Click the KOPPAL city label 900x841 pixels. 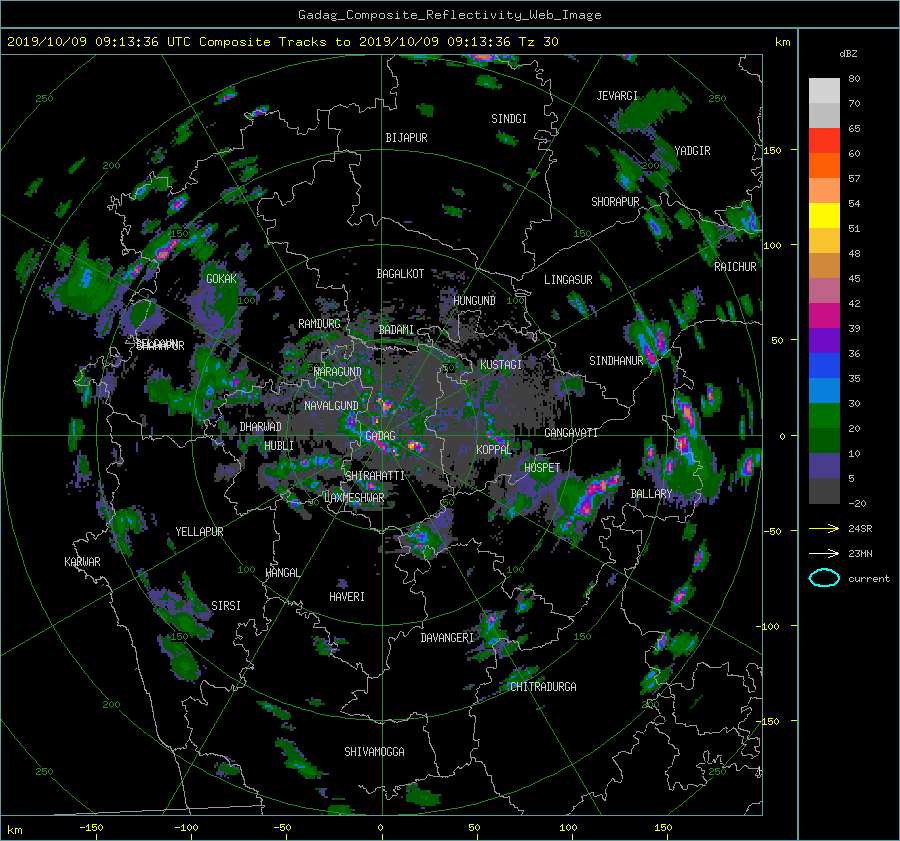pos(494,450)
